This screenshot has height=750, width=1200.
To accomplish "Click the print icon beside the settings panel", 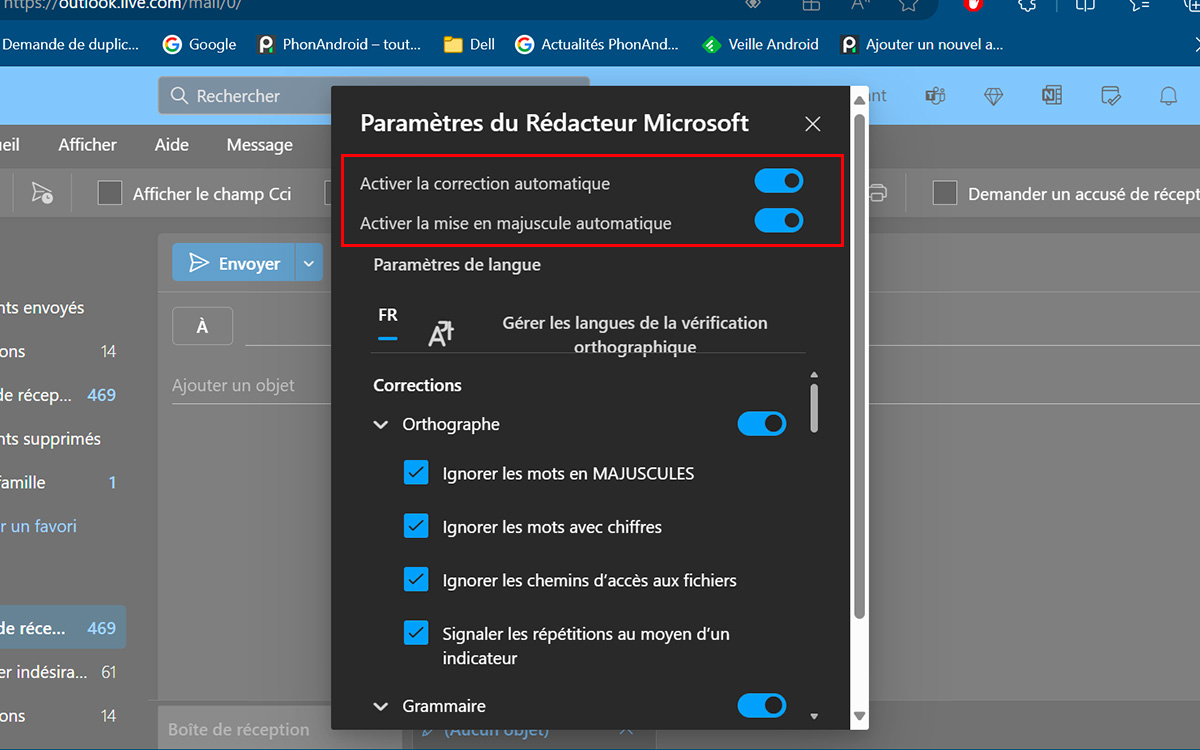I will (x=877, y=193).
